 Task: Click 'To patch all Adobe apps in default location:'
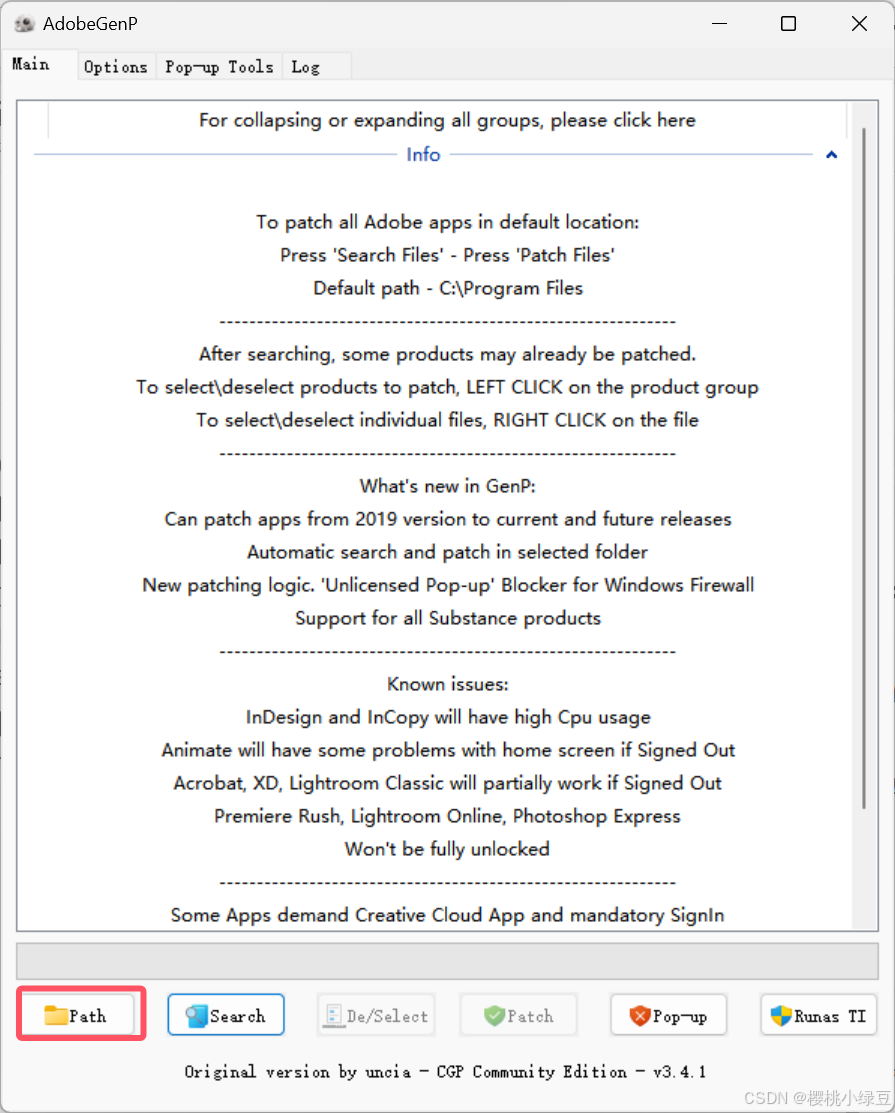point(448,222)
